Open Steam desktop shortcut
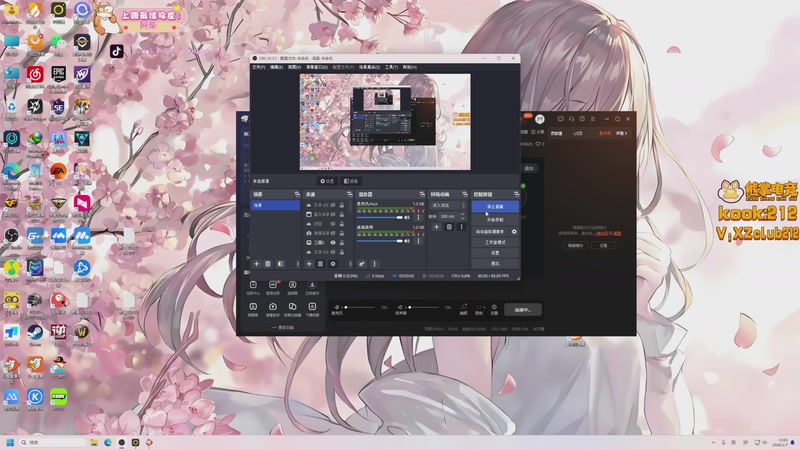This screenshot has width=800, height=450. pyautogui.click(x=35, y=333)
